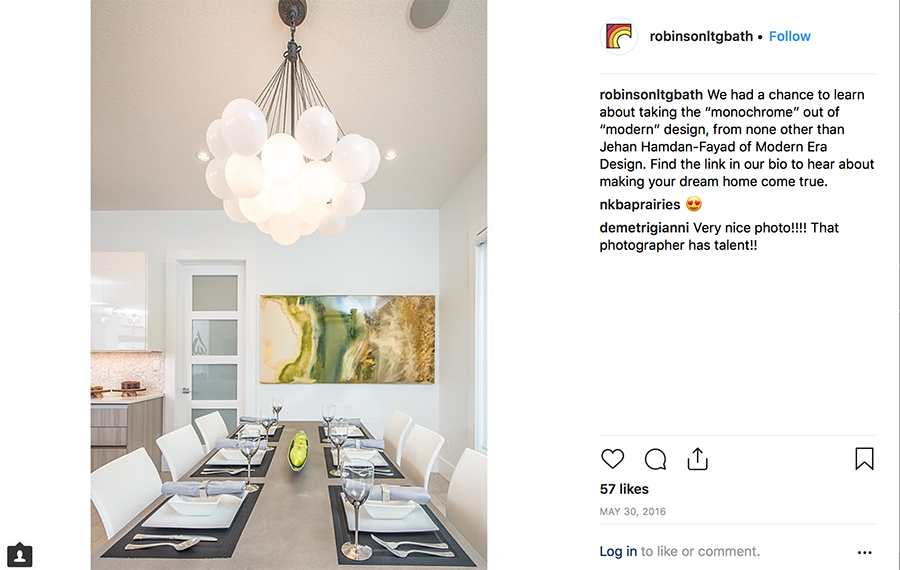Click the green abstract painting in photo
Image resolution: width=900 pixels, height=570 pixels.
tap(347, 339)
